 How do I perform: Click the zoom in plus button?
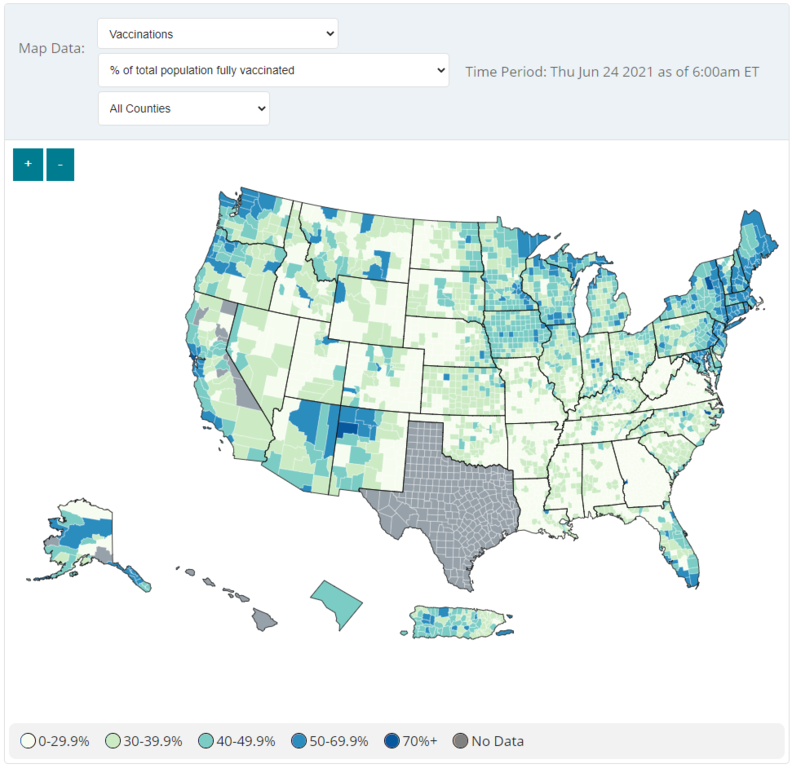[28, 164]
